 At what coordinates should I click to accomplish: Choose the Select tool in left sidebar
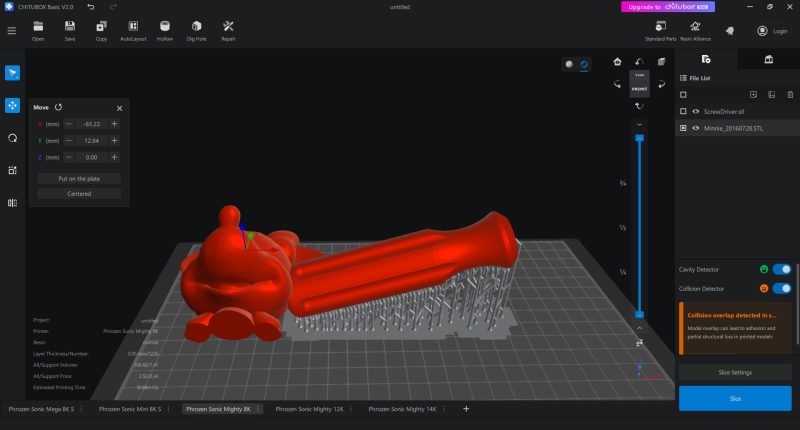[x=12, y=73]
